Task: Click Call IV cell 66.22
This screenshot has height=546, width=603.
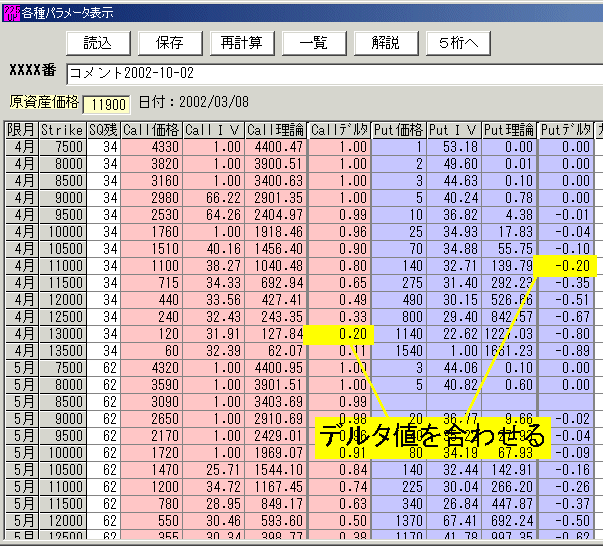Action: pyautogui.click(x=213, y=198)
